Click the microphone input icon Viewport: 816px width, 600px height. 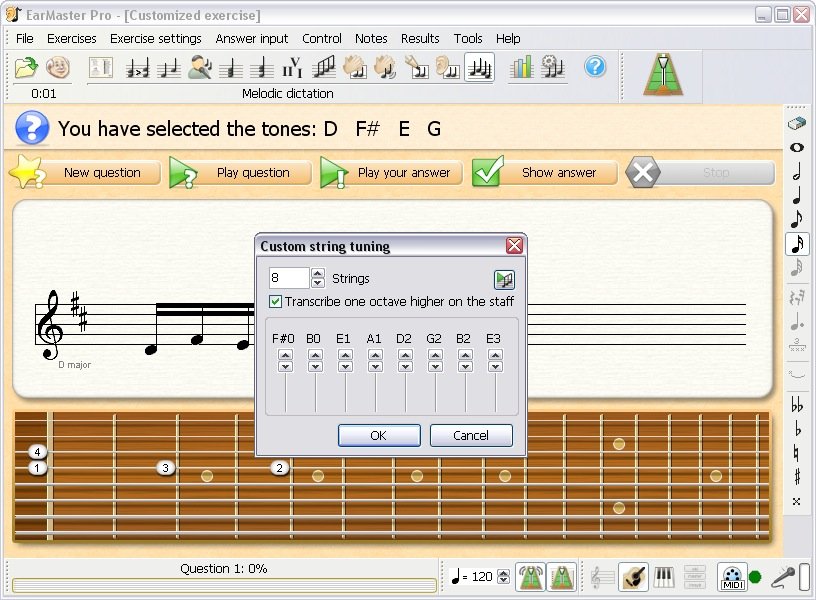coord(782,577)
